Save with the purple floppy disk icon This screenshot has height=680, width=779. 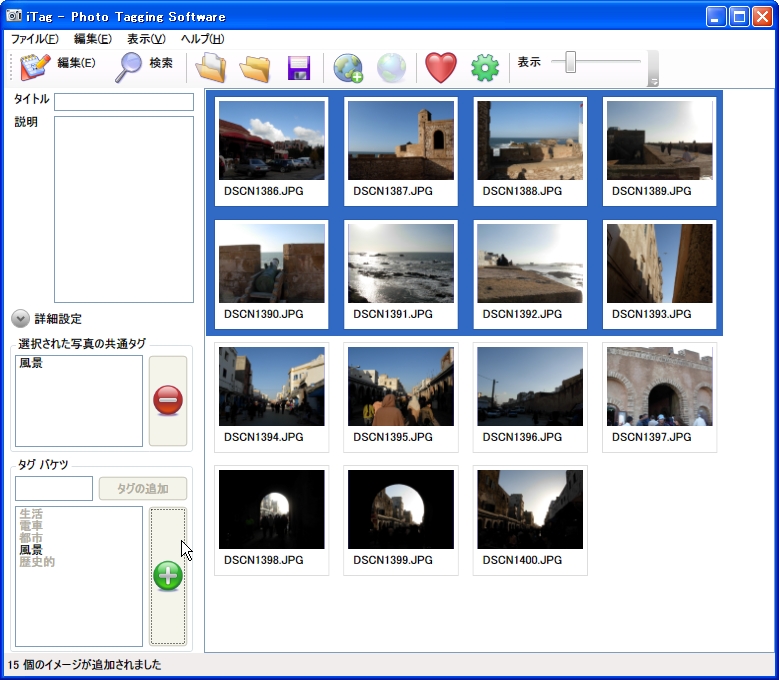coord(299,68)
